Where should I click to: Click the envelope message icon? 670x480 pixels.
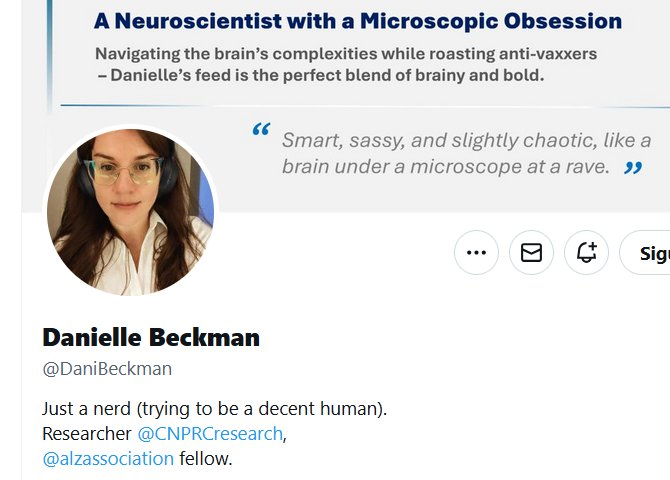pyautogui.click(x=531, y=253)
